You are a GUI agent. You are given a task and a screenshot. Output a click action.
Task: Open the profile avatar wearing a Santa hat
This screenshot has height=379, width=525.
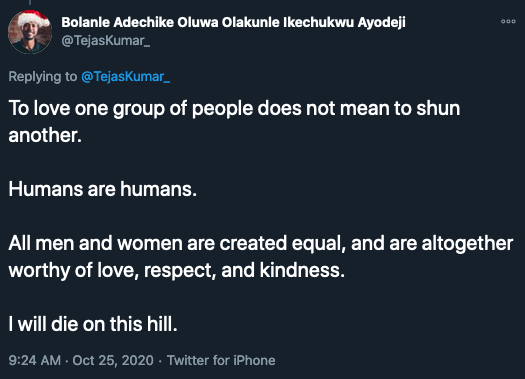[x=30, y=32]
